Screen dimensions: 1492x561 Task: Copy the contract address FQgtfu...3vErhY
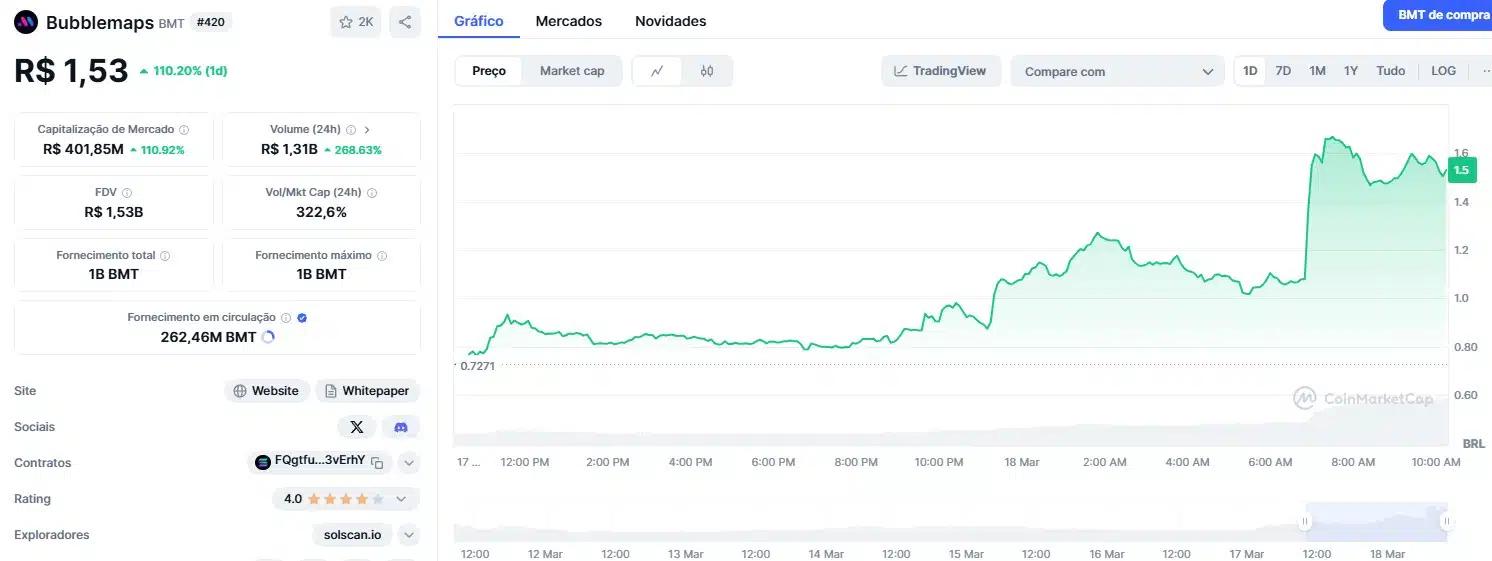377,463
